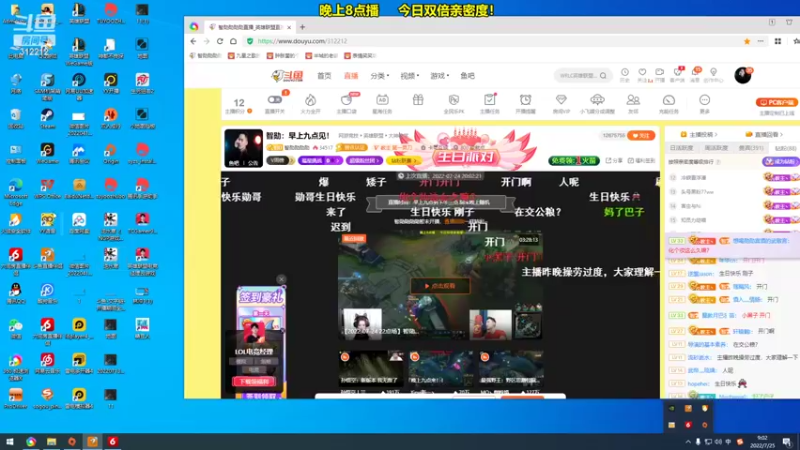Click the browser back arrow
Image resolution: width=800 pixels, height=450 pixels.
193,41
